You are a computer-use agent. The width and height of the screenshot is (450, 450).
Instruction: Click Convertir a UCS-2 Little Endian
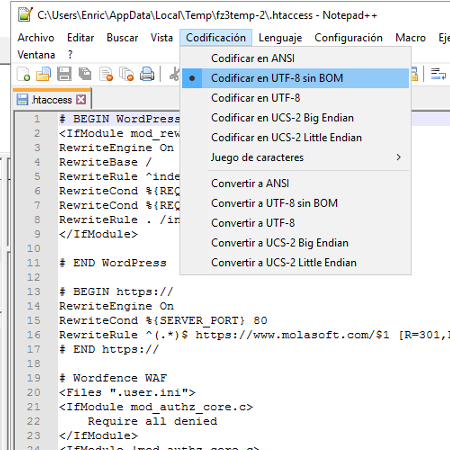click(x=295, y=262)
